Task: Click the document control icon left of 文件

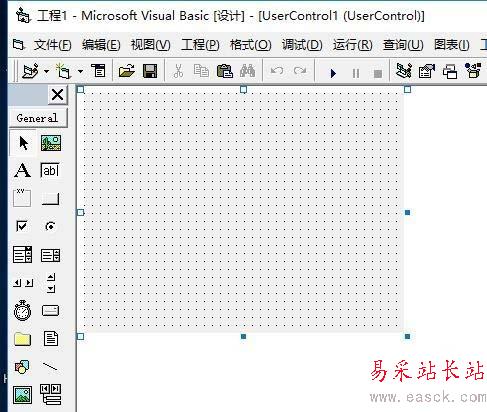Action: tap(19, 44)
